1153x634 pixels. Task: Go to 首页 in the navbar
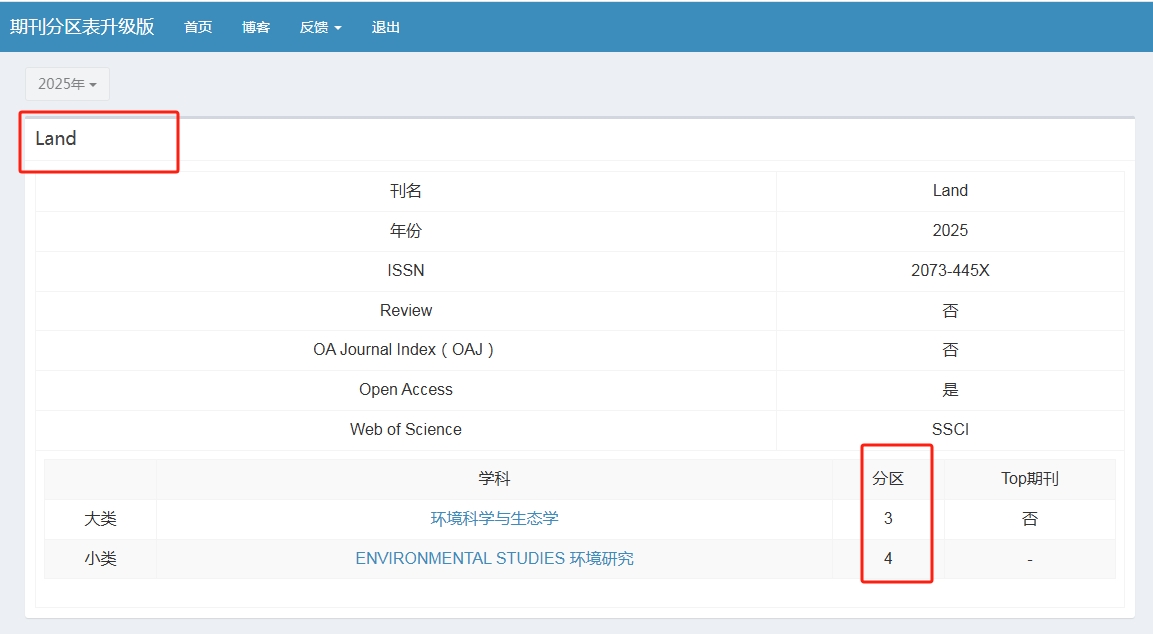(198, 27)
